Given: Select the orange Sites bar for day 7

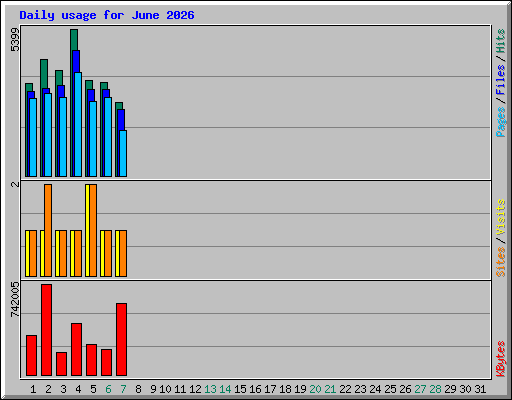Looking at the screenshot, I should point(123,253).
